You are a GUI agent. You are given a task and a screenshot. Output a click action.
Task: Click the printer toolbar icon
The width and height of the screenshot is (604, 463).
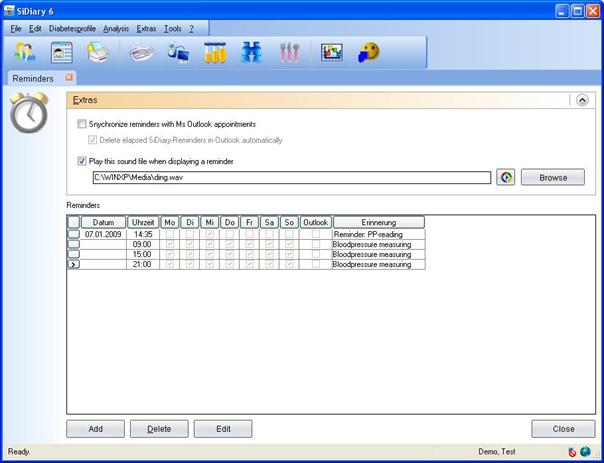(x=97, y=53)
